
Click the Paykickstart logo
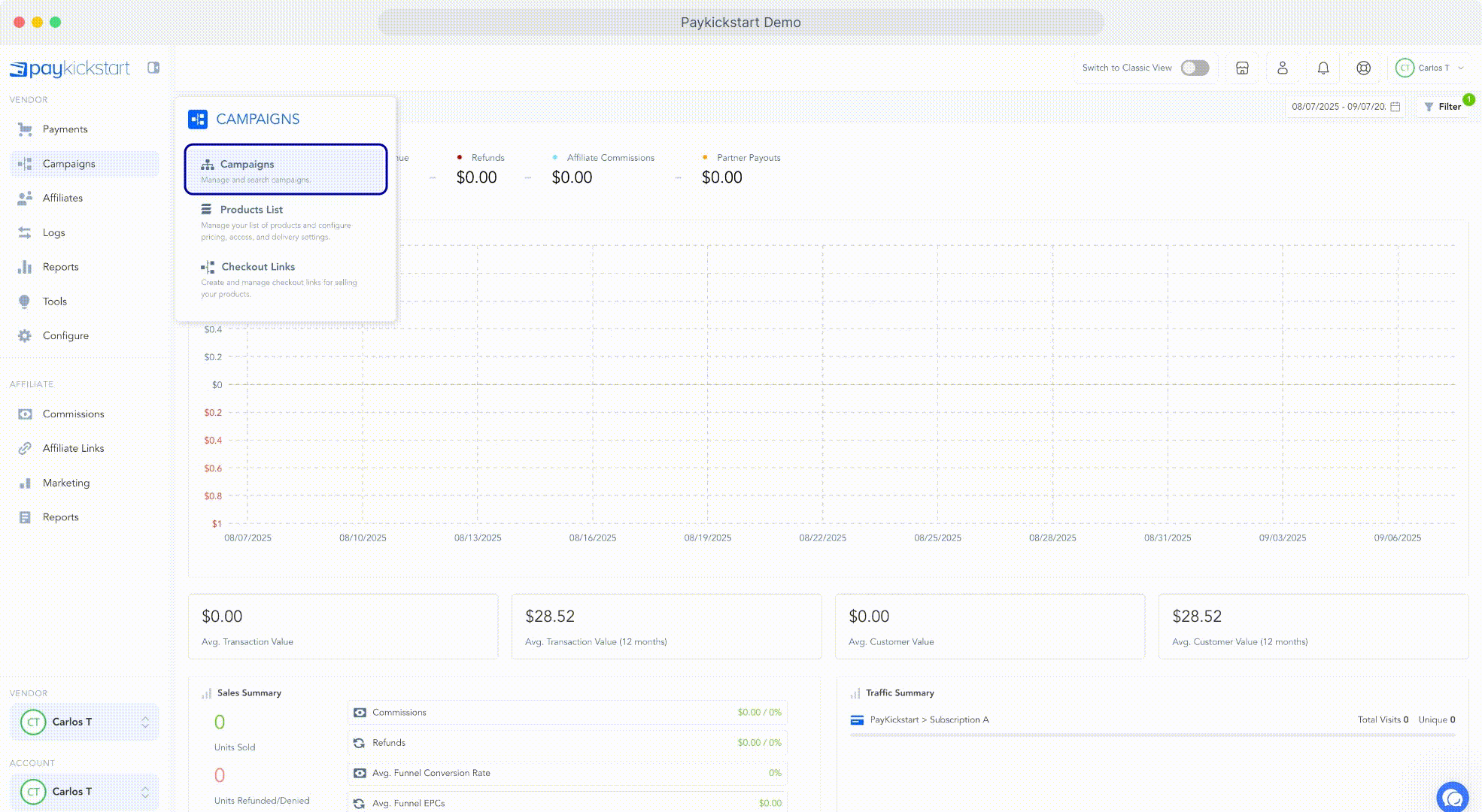coord(69,68)
